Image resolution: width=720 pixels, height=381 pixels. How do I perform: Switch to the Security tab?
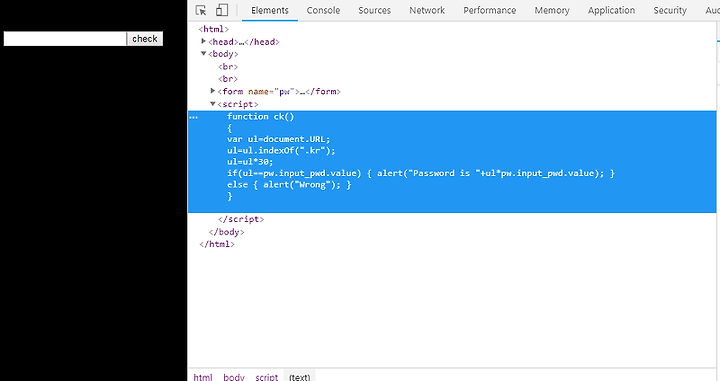coord(670,10)
